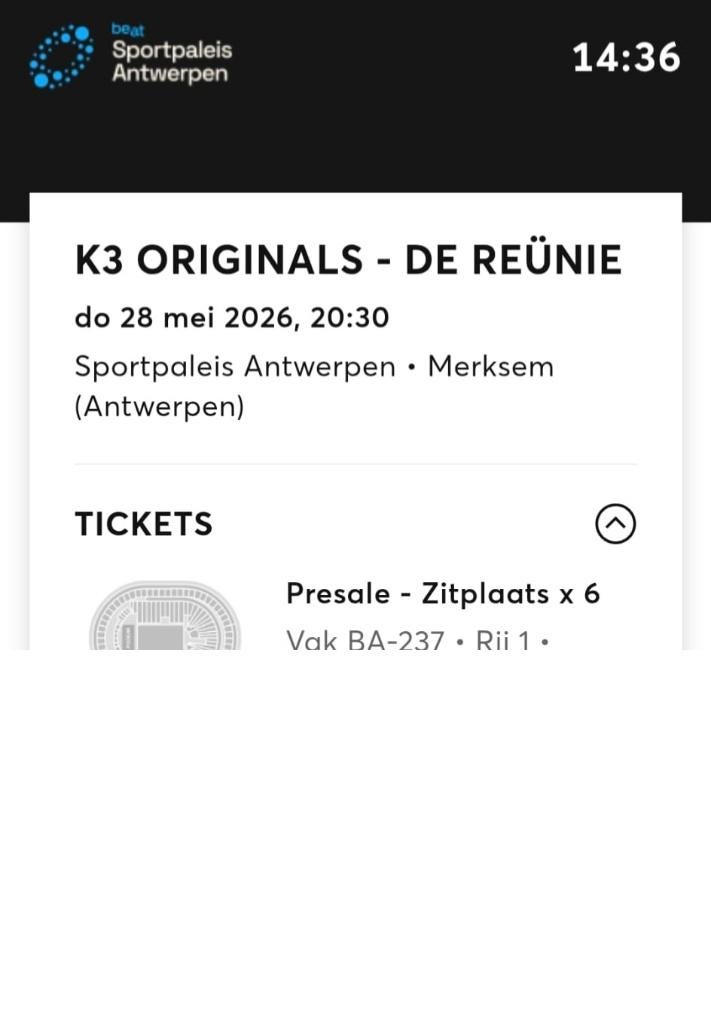
Task: Tap '(Antwerpen)' on the second venue line
Action: pos(159,407)
